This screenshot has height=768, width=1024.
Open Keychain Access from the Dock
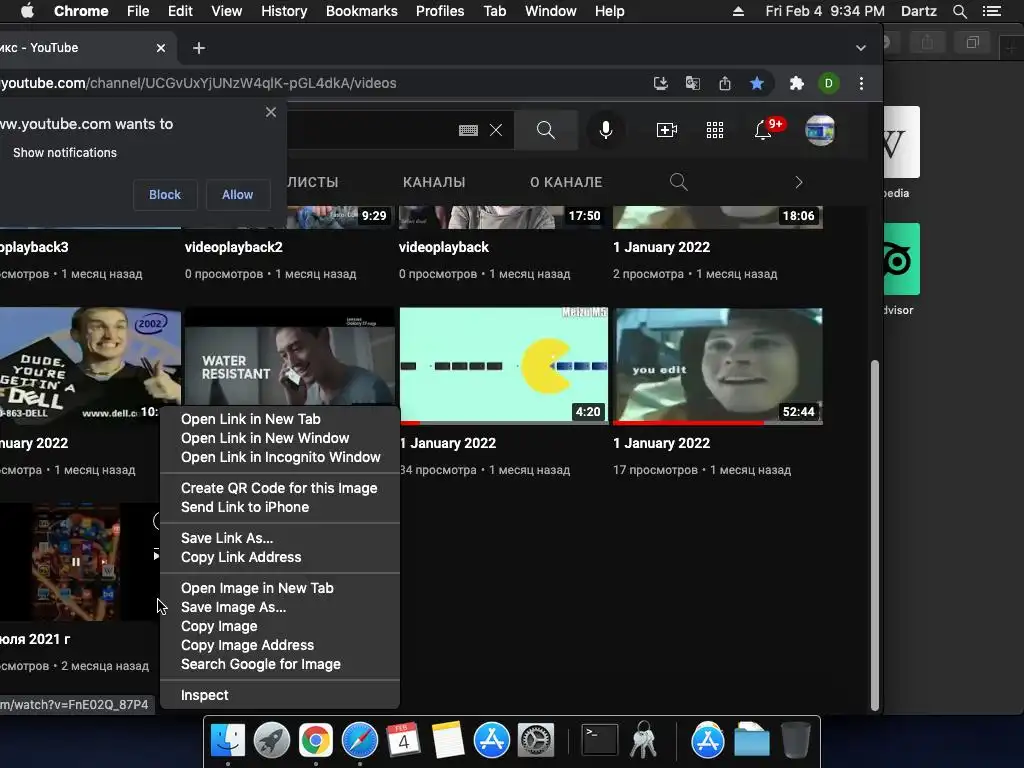[643, 741]
